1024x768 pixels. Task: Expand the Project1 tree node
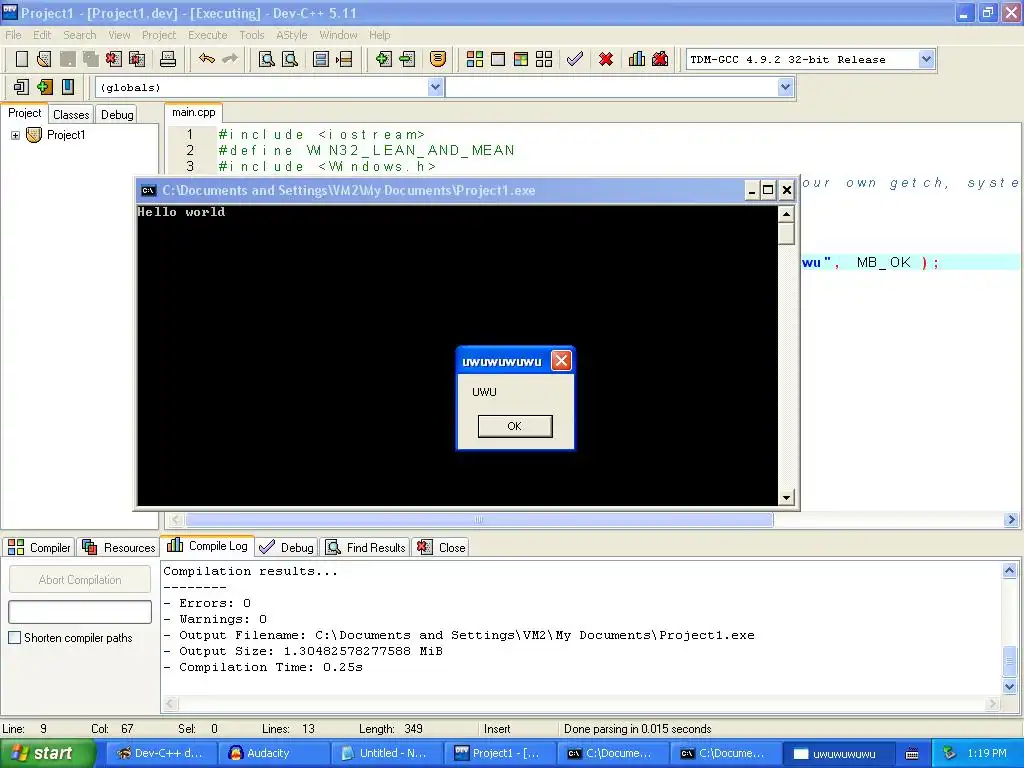15,135
